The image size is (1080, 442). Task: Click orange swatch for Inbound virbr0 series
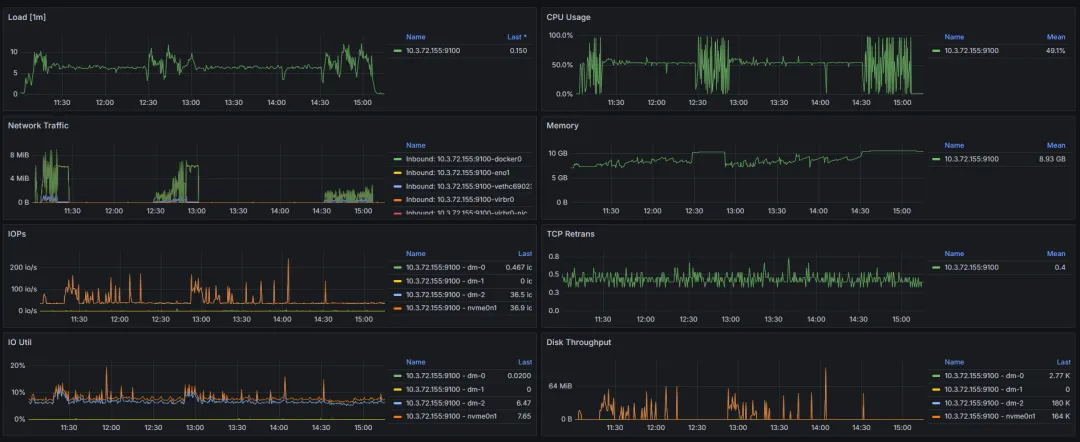397,200
